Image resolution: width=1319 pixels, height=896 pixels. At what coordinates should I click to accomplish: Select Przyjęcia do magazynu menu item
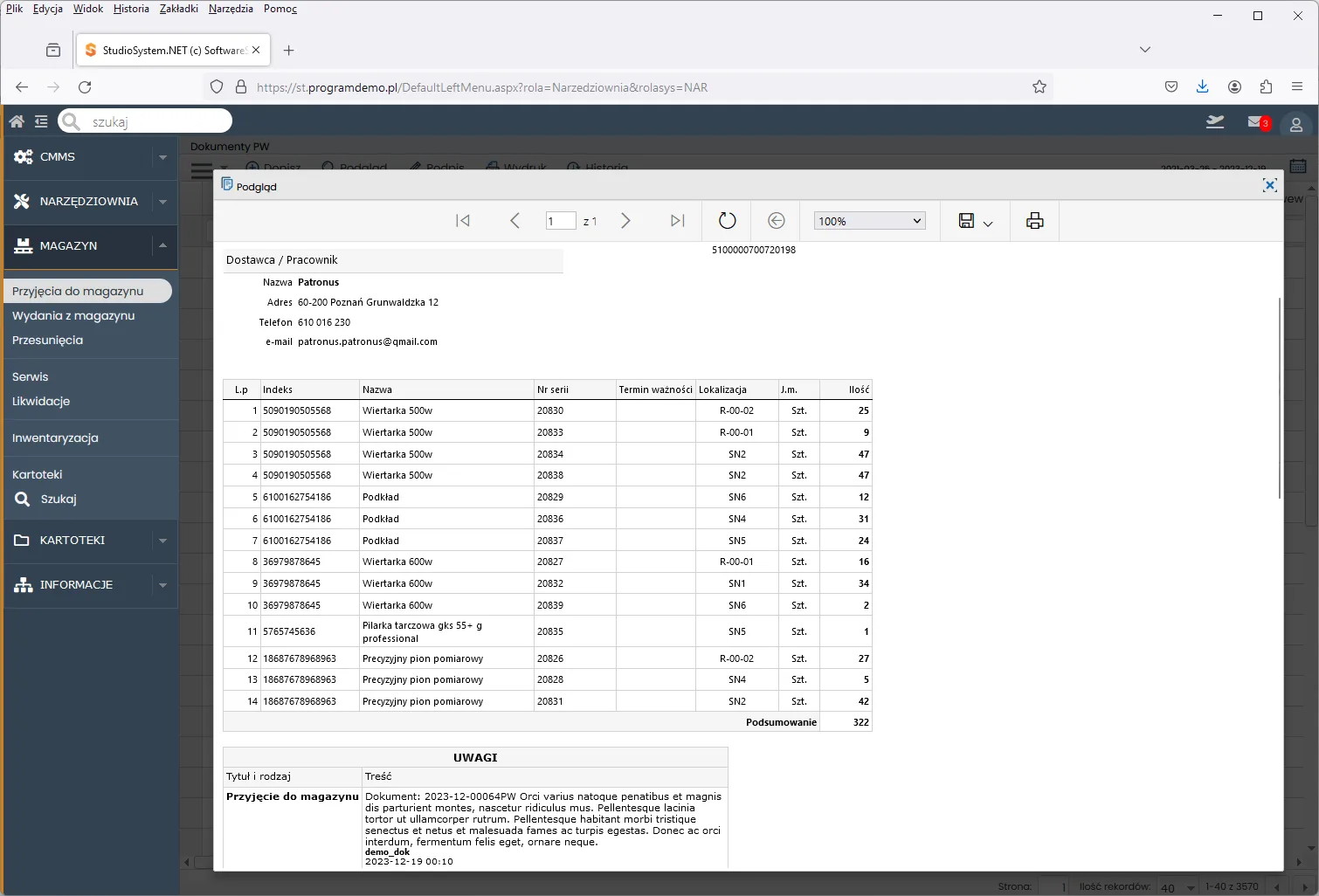coord(87,291)
